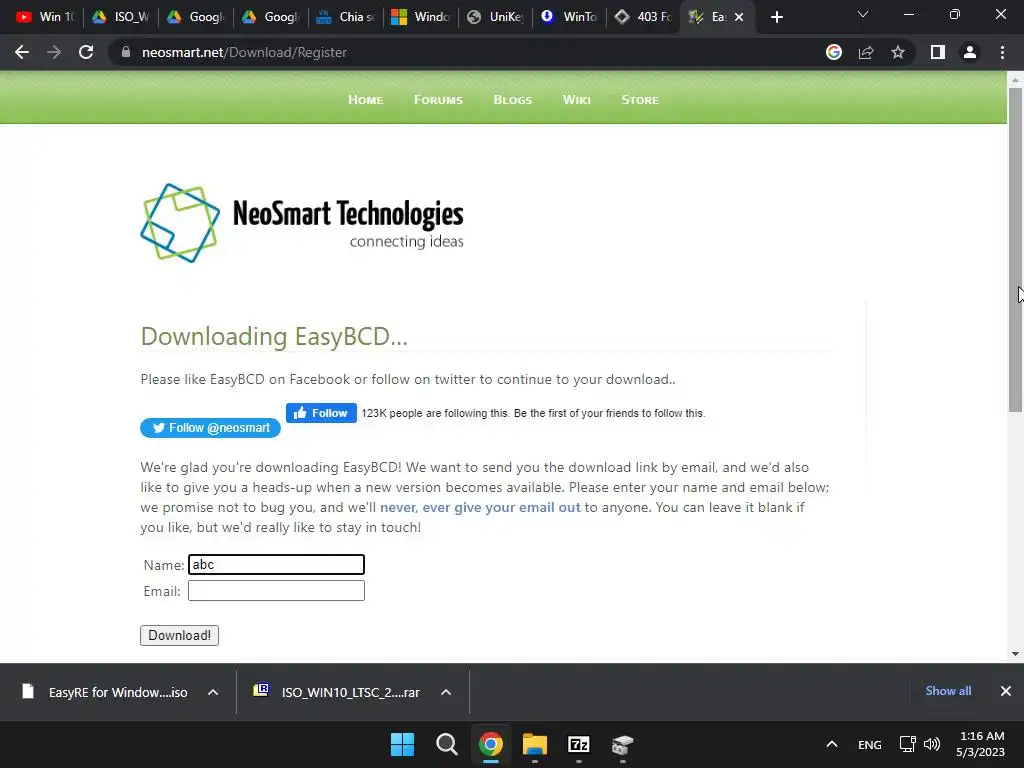Screen dimensions: 1024x768
Task: Click the page vertical scrollbar thumb
Action: click(x=1015, y=249)
